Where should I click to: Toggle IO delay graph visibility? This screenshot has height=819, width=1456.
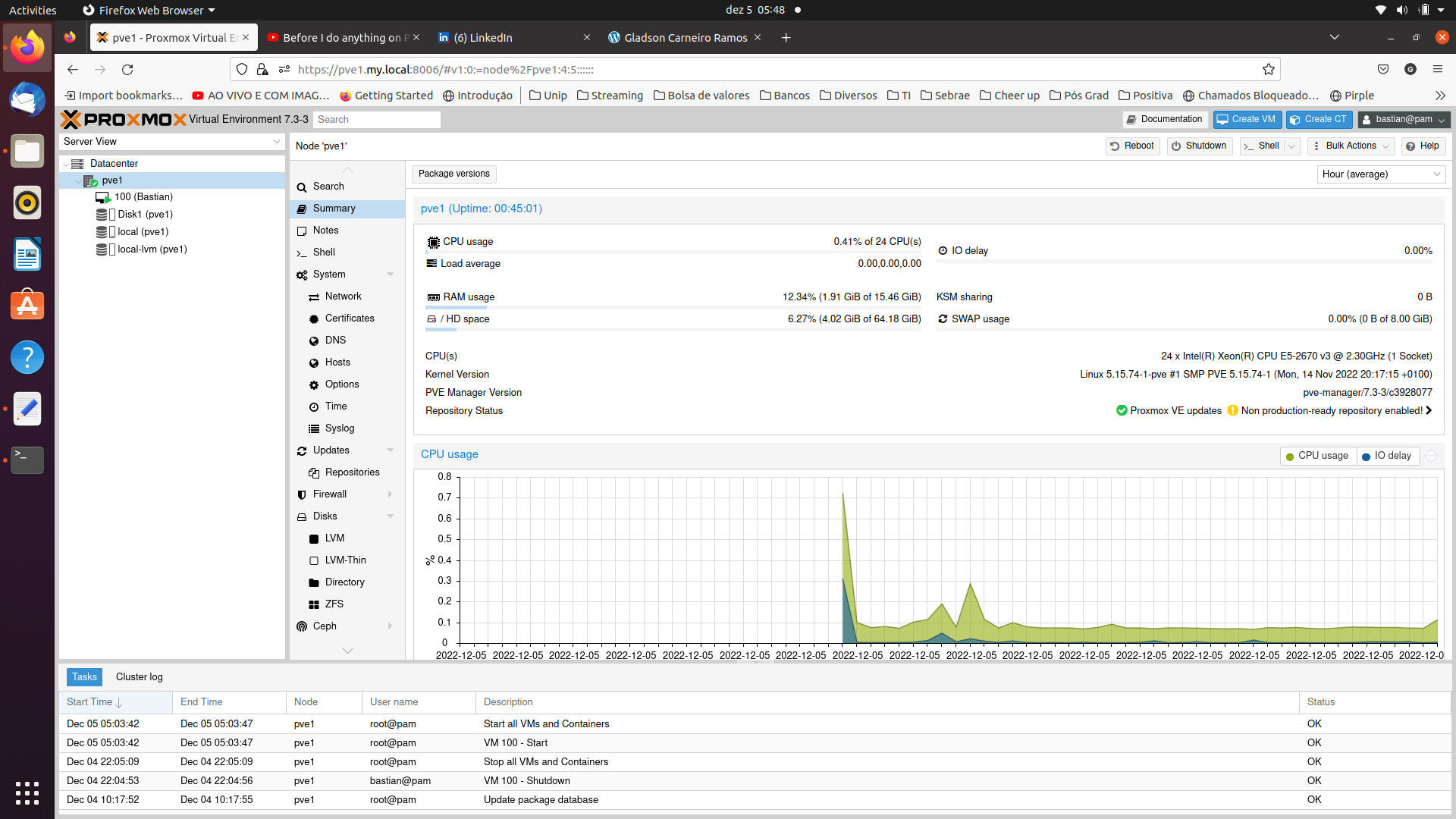pos(1387,455)
